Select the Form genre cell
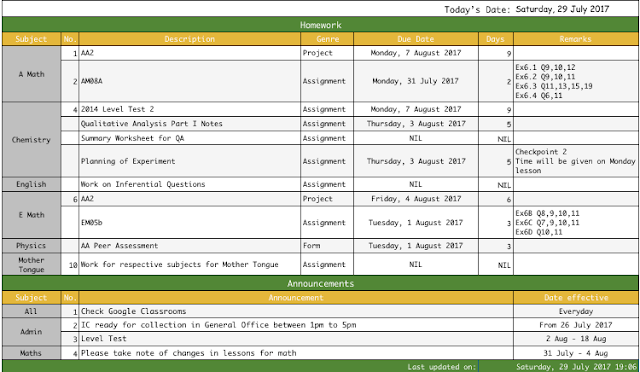 tap(327, 245)
